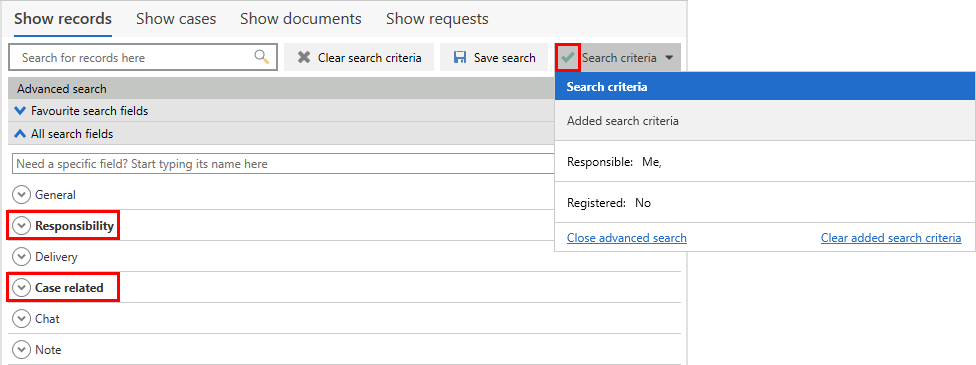This screenshot has height=365, width=976.
Task: Click the Advanced search header bar
Action: coord(281,88)
